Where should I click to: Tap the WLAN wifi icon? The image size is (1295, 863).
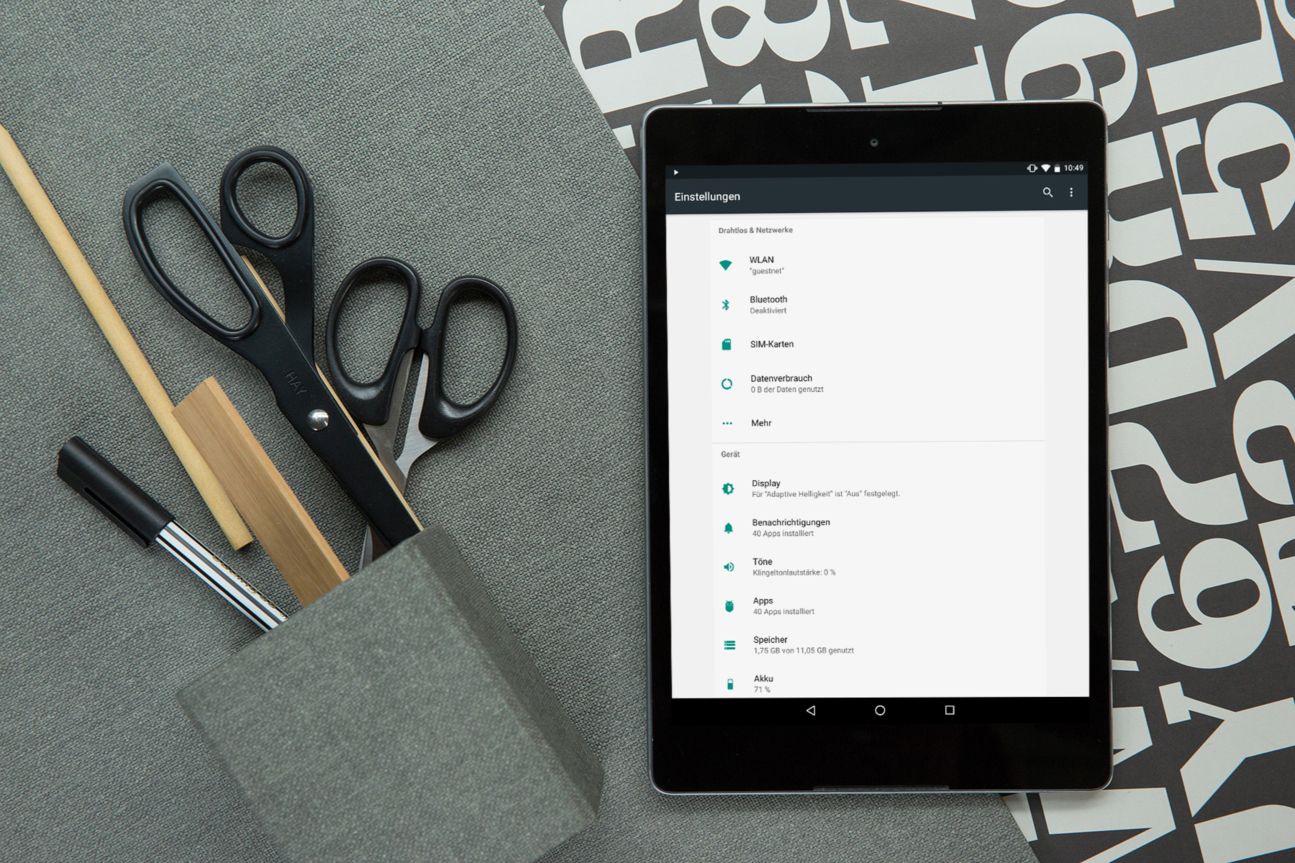725,265
